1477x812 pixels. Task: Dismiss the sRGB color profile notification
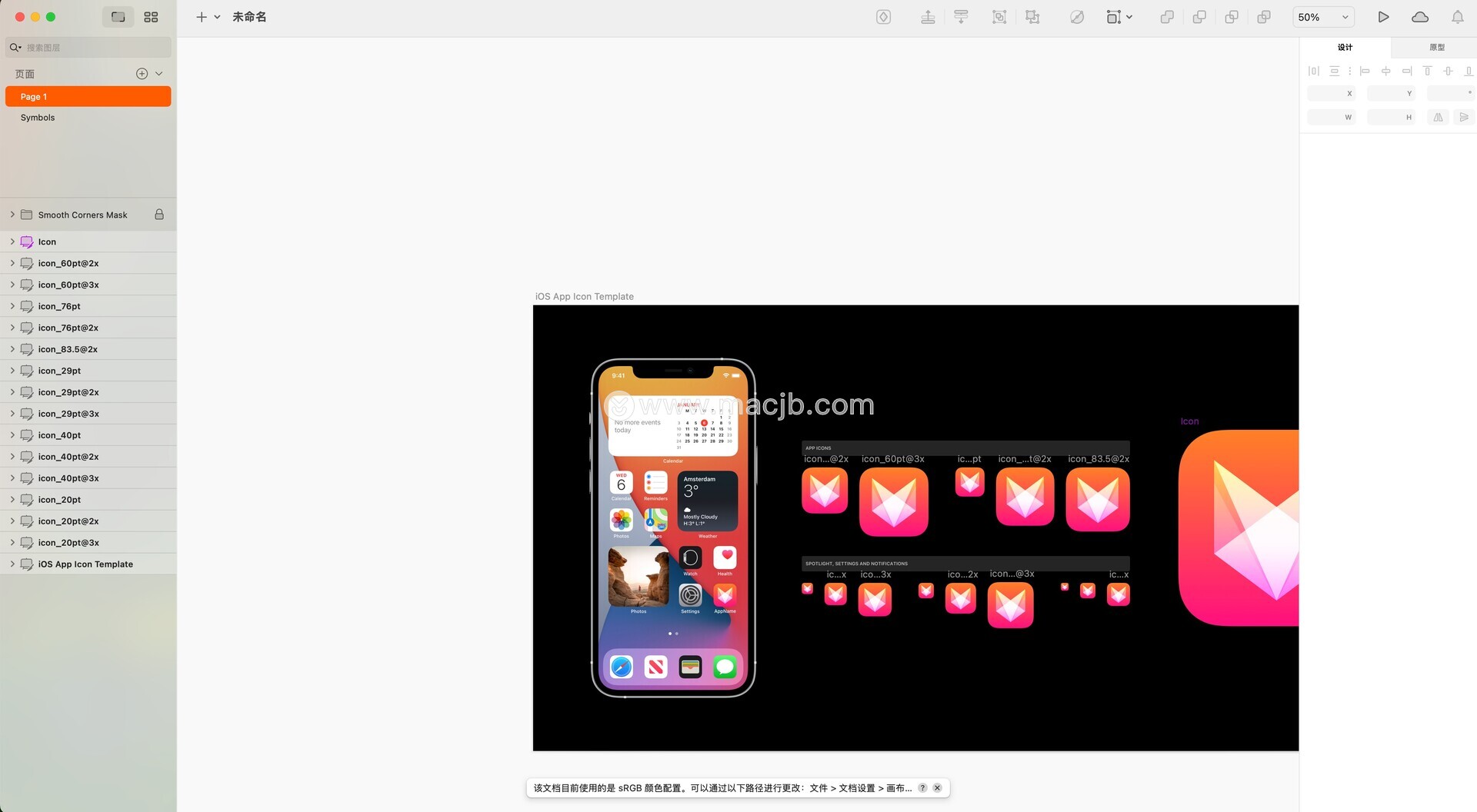click(937, 788)
